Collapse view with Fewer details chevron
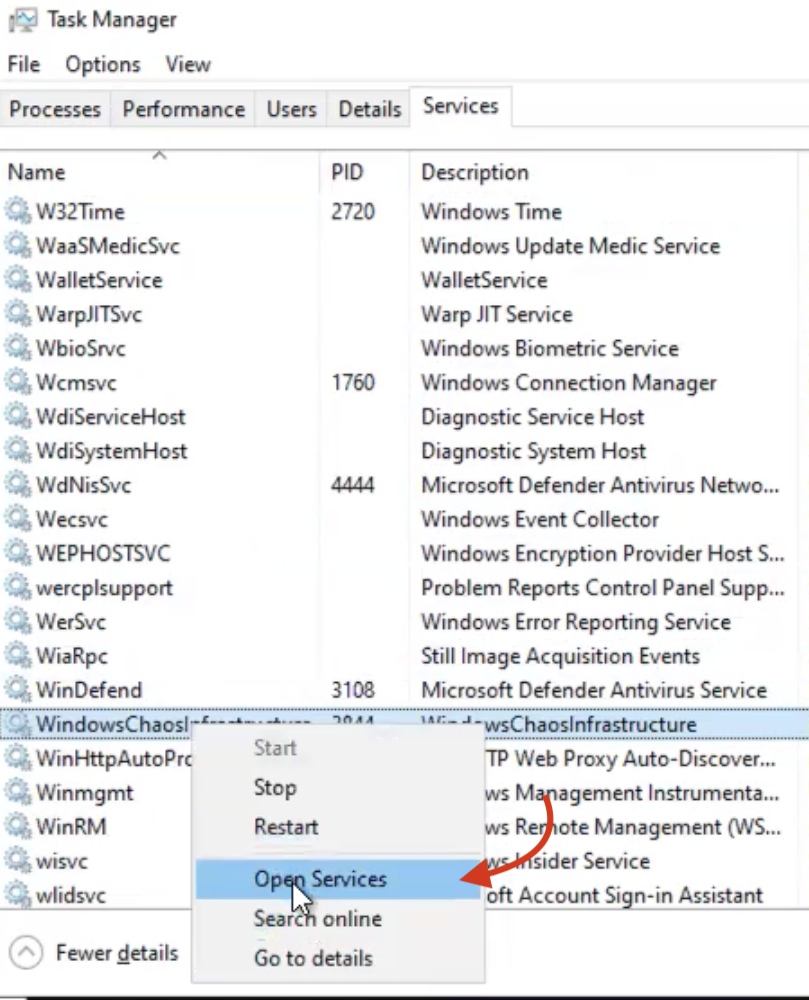 tap(29, 953)
